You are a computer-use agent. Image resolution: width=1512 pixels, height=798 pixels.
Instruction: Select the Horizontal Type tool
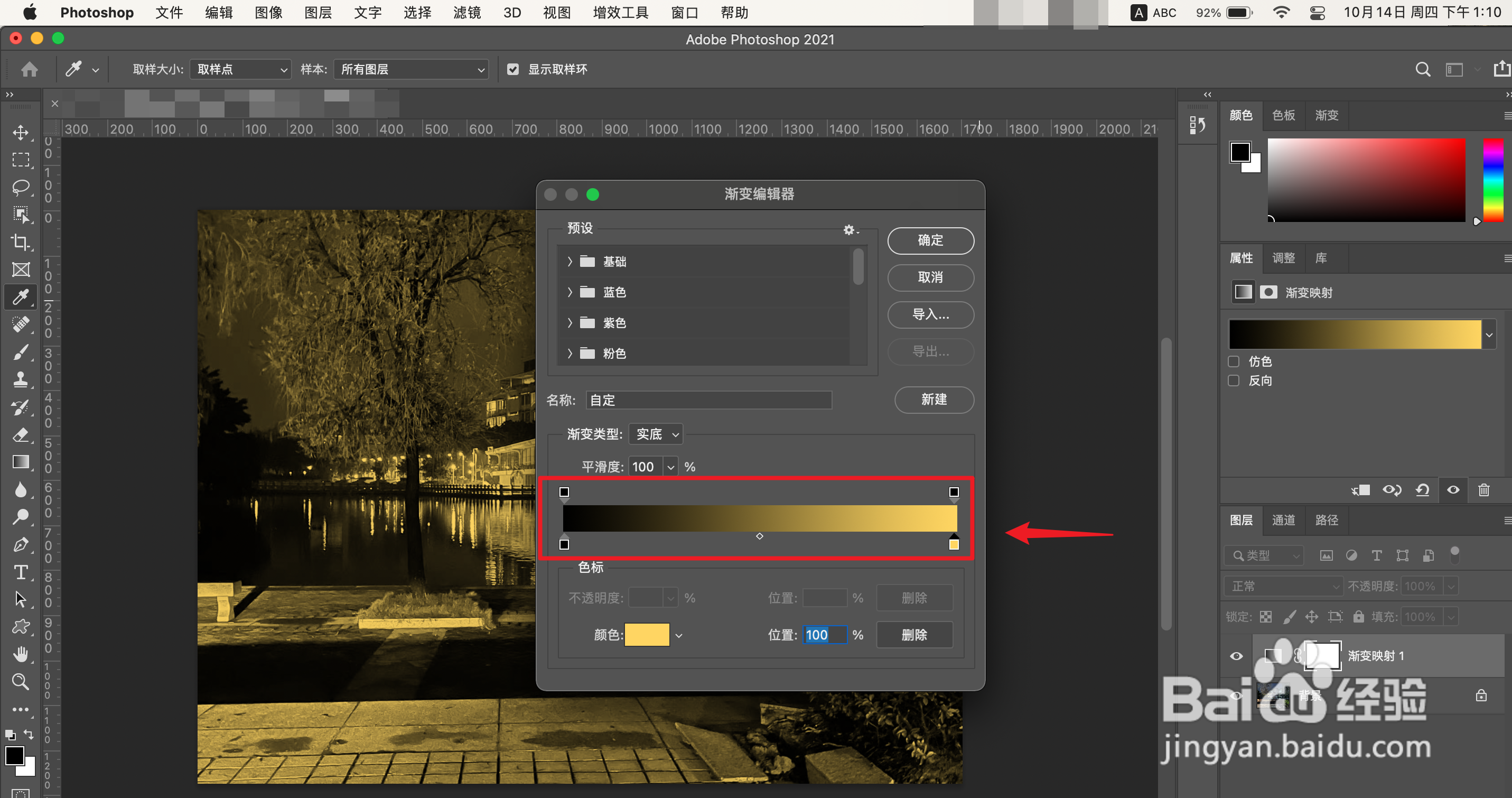(x=21, y=572)
